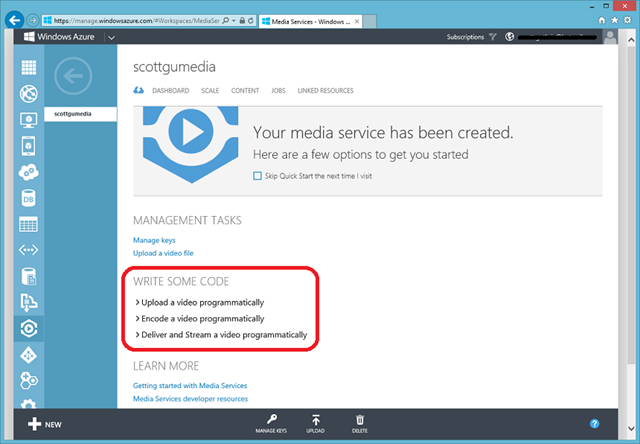Open a new browser tab
640x444 pixels.
point(369,21)
